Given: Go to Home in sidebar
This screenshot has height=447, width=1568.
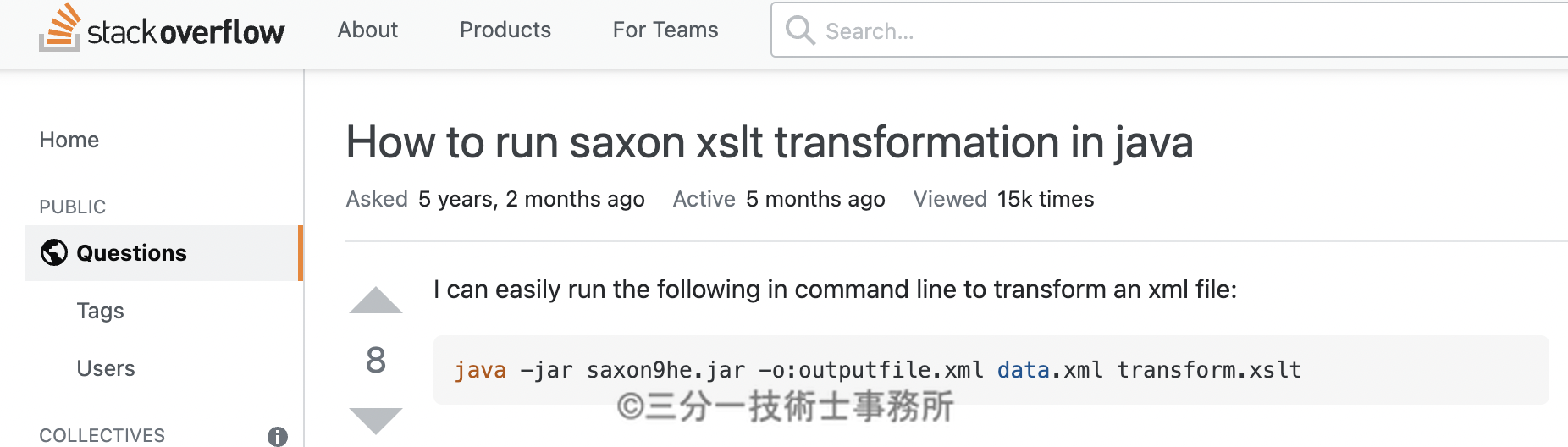Looking at the screenshot, I should click(69, 140).
